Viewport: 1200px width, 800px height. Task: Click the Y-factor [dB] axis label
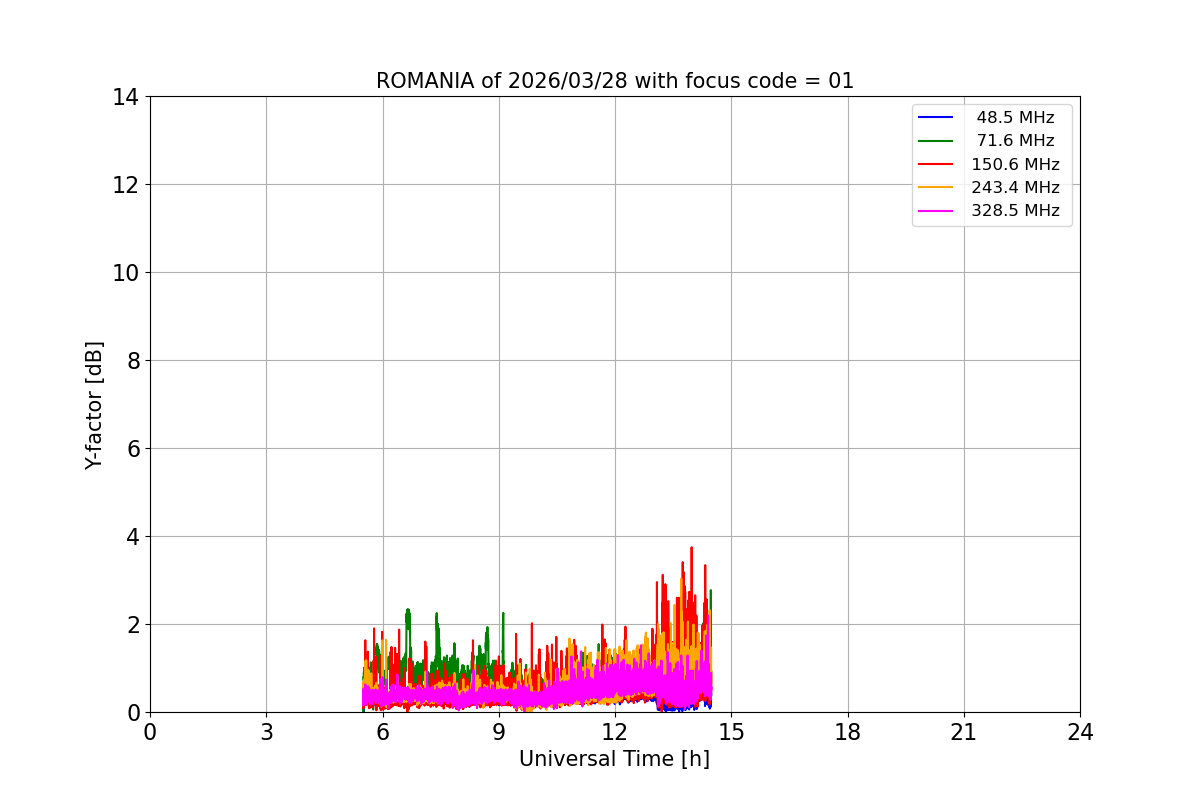pyautogui.click(x=94, y=405)
